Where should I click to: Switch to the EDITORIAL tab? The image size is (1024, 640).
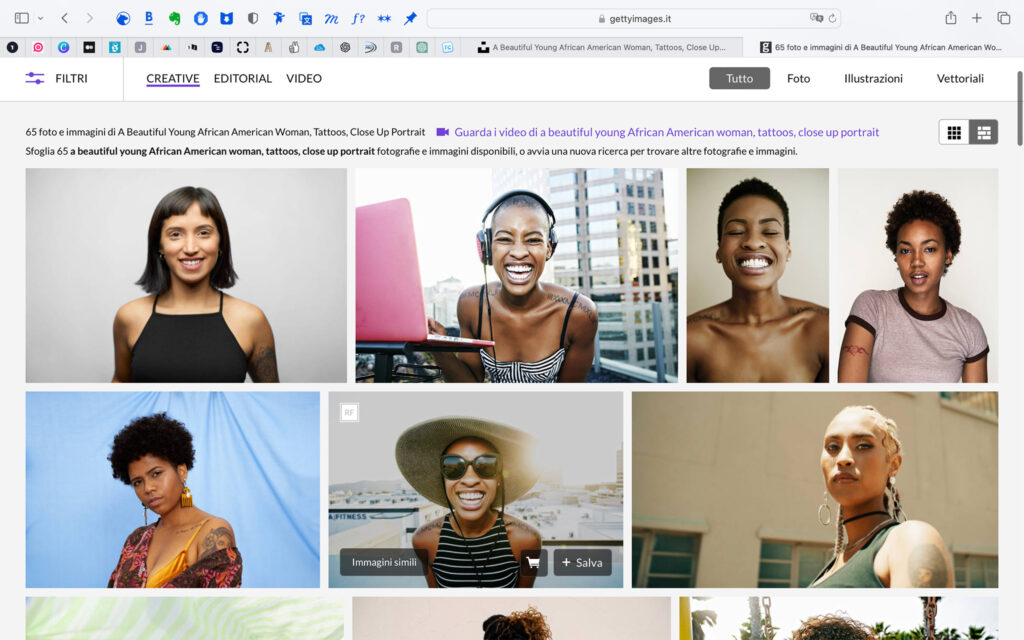(x=242, y=78)
